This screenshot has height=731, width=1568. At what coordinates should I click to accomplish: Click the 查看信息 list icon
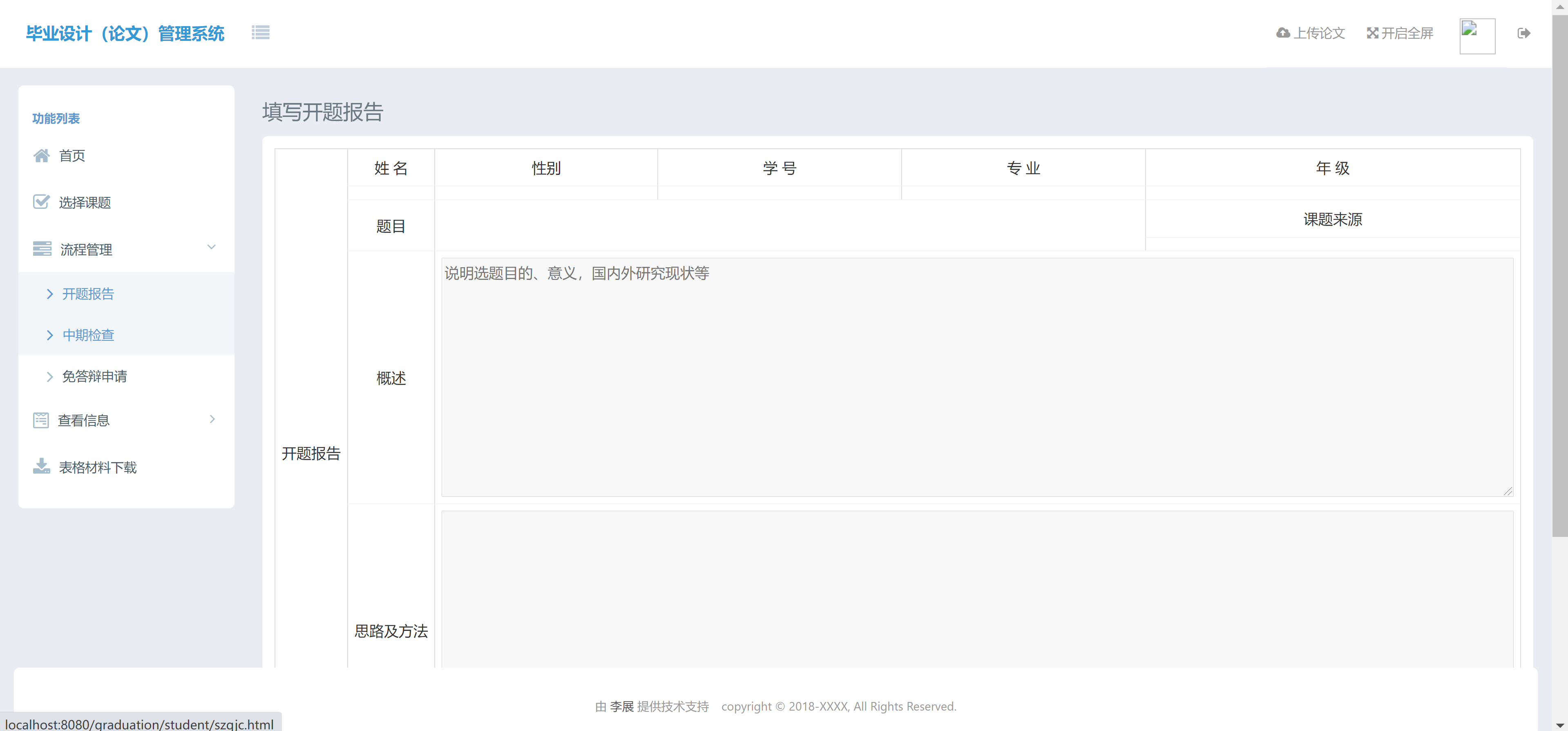[x=41, y=420]
